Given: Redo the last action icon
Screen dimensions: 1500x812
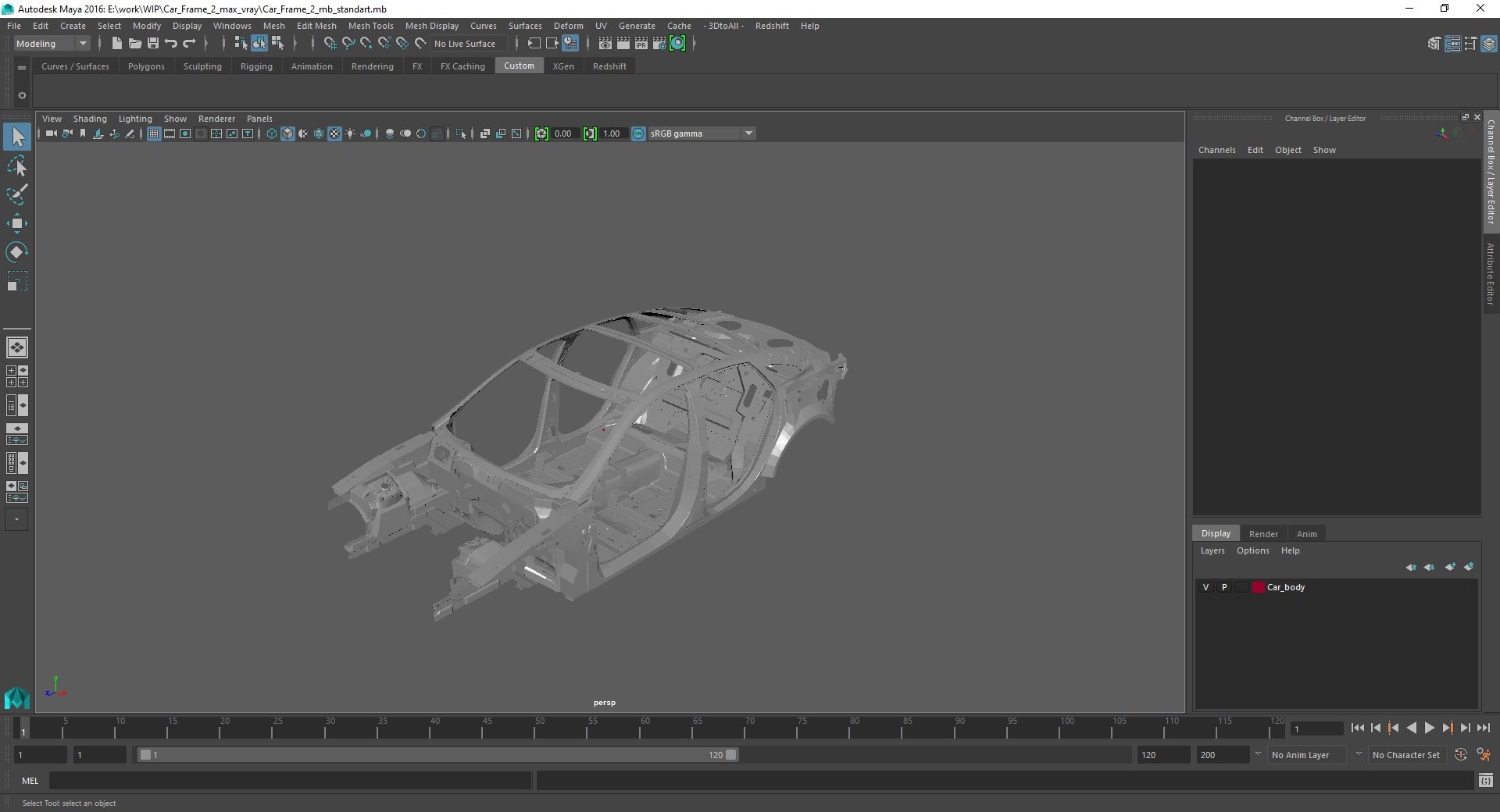Looking at the screenshot, I should tap(189, 44).
